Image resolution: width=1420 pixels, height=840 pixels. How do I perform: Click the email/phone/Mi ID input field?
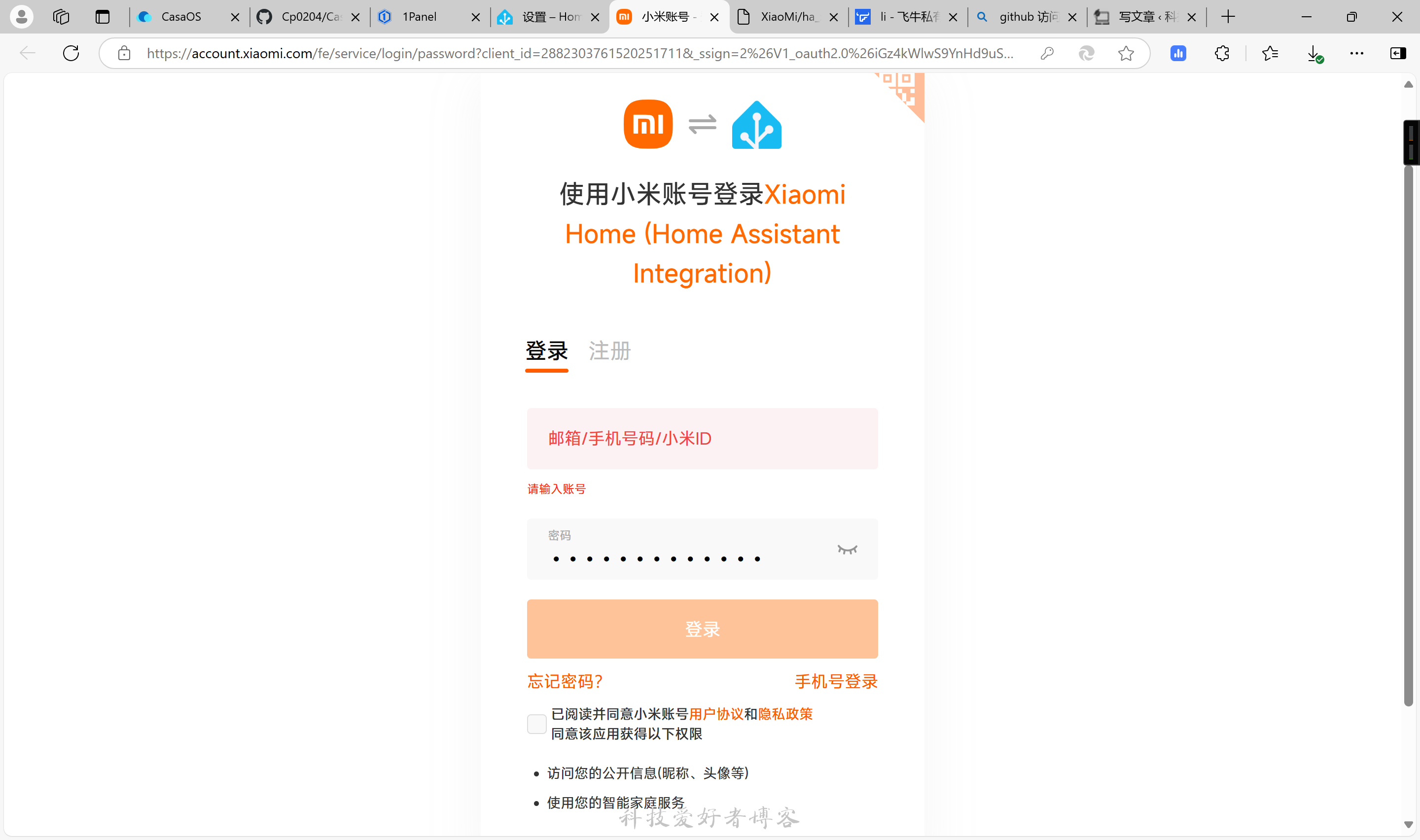click(x=702, y=439)
